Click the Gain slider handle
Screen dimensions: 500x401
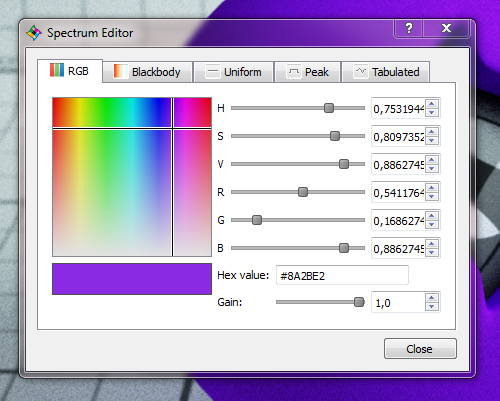359,302
